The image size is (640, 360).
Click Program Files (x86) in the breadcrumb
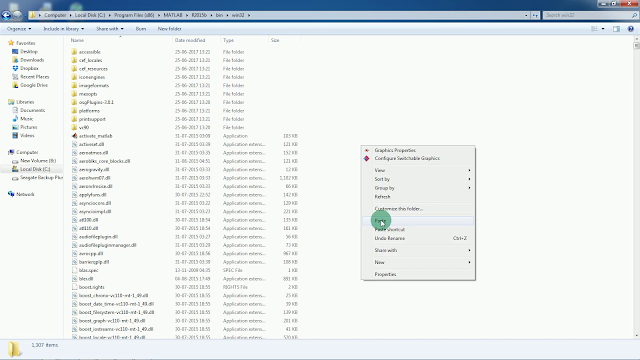pyautogui.click(x=134, y=15)
